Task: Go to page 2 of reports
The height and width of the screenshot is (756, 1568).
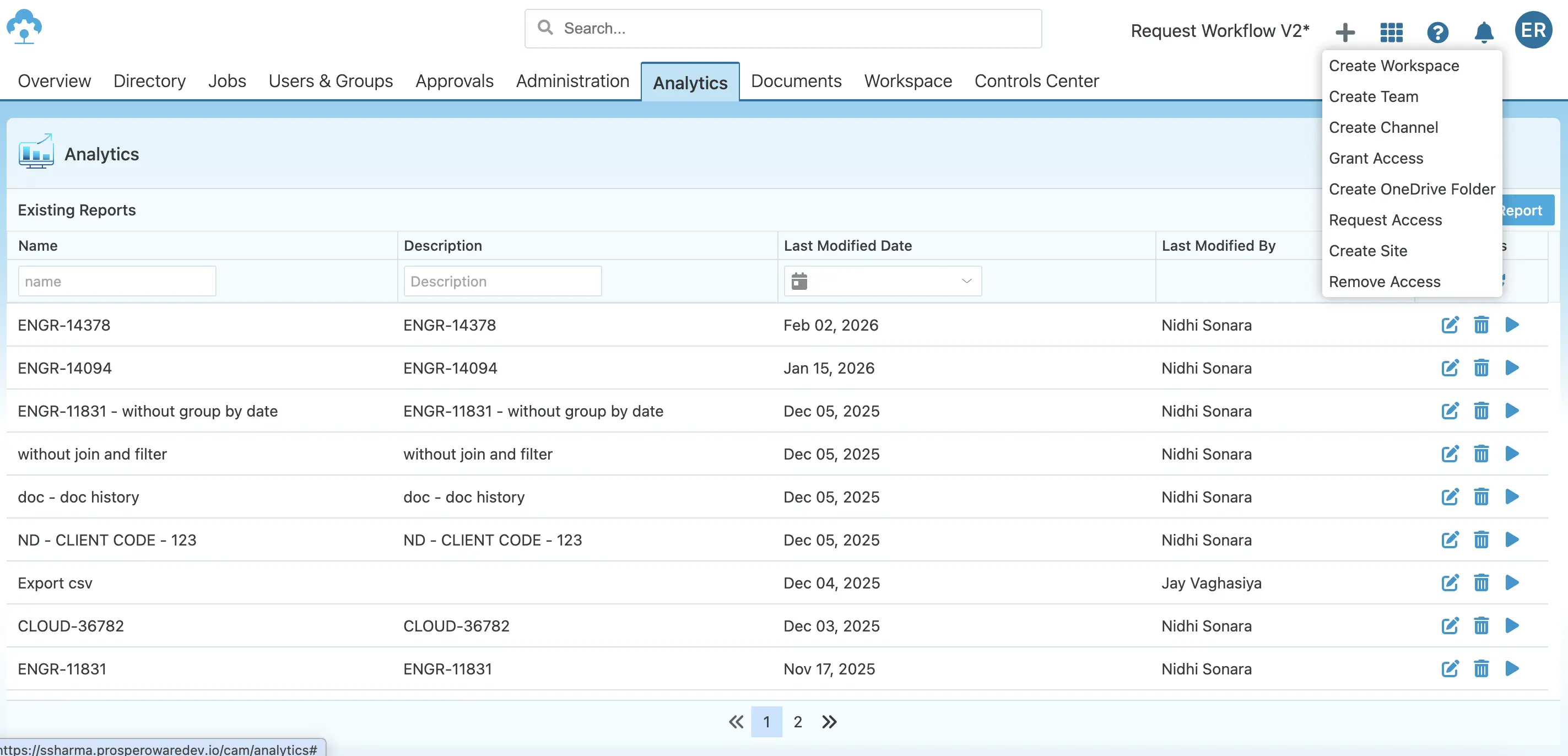Action: point(797,721)
